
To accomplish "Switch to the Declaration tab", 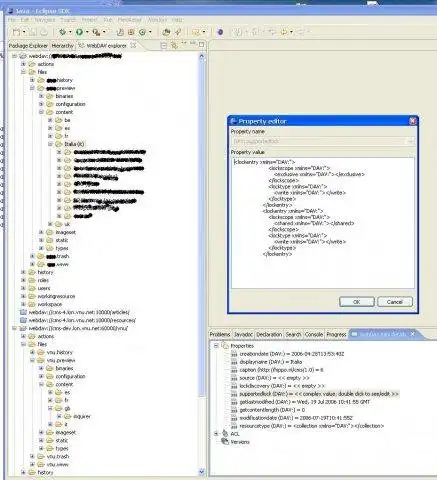I will click(269, 334).
